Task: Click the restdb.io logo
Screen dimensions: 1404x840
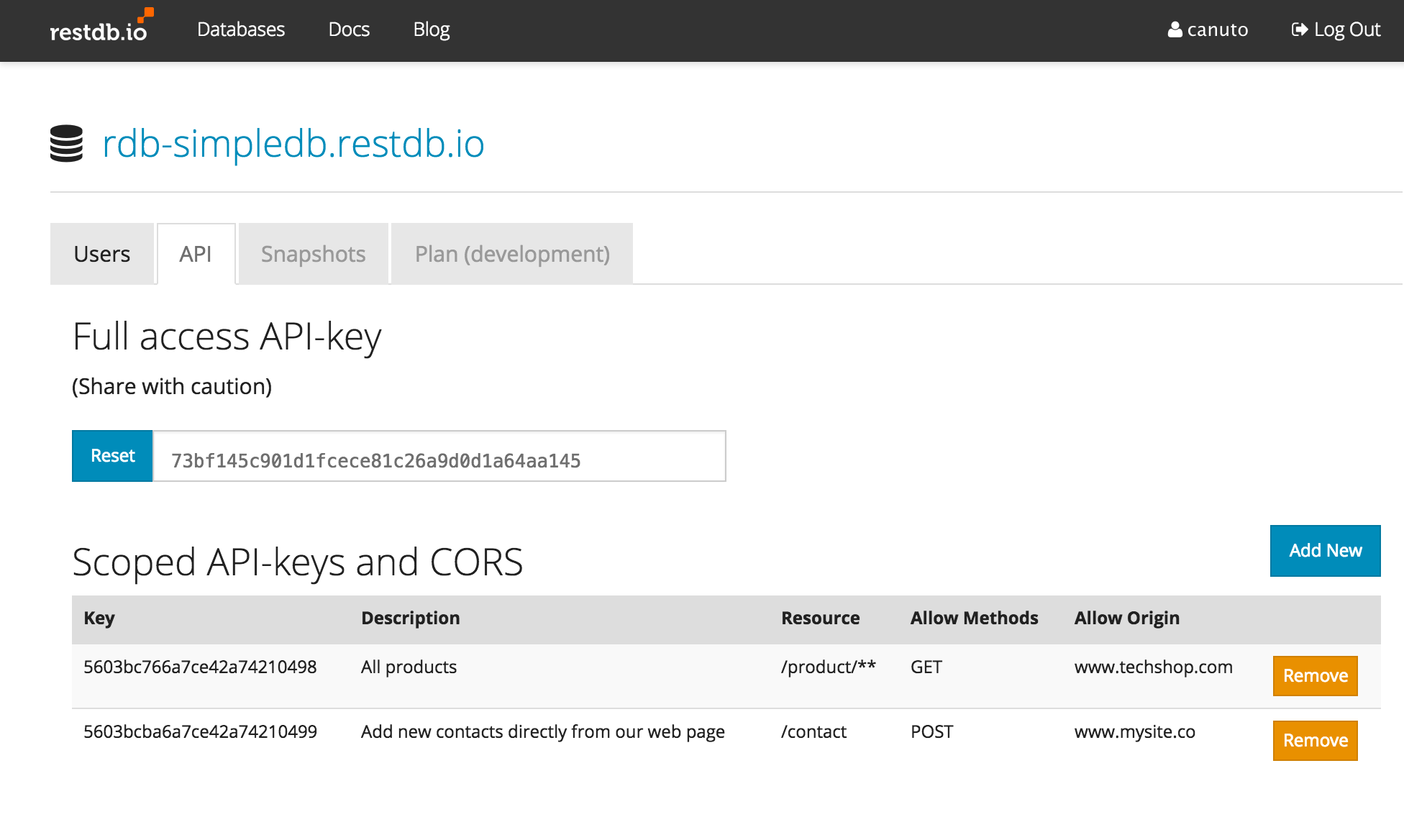Action: 99,29
